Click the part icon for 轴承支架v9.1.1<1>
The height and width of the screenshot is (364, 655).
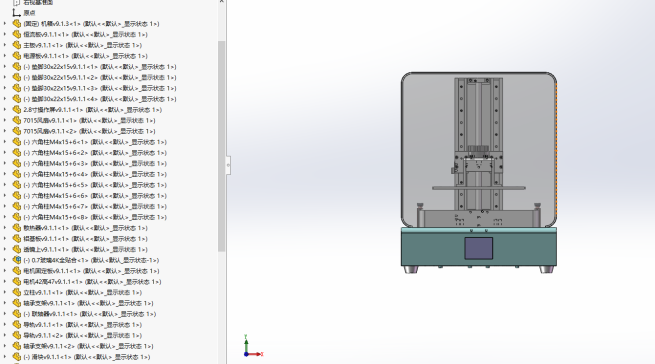[x=17, y=303]
